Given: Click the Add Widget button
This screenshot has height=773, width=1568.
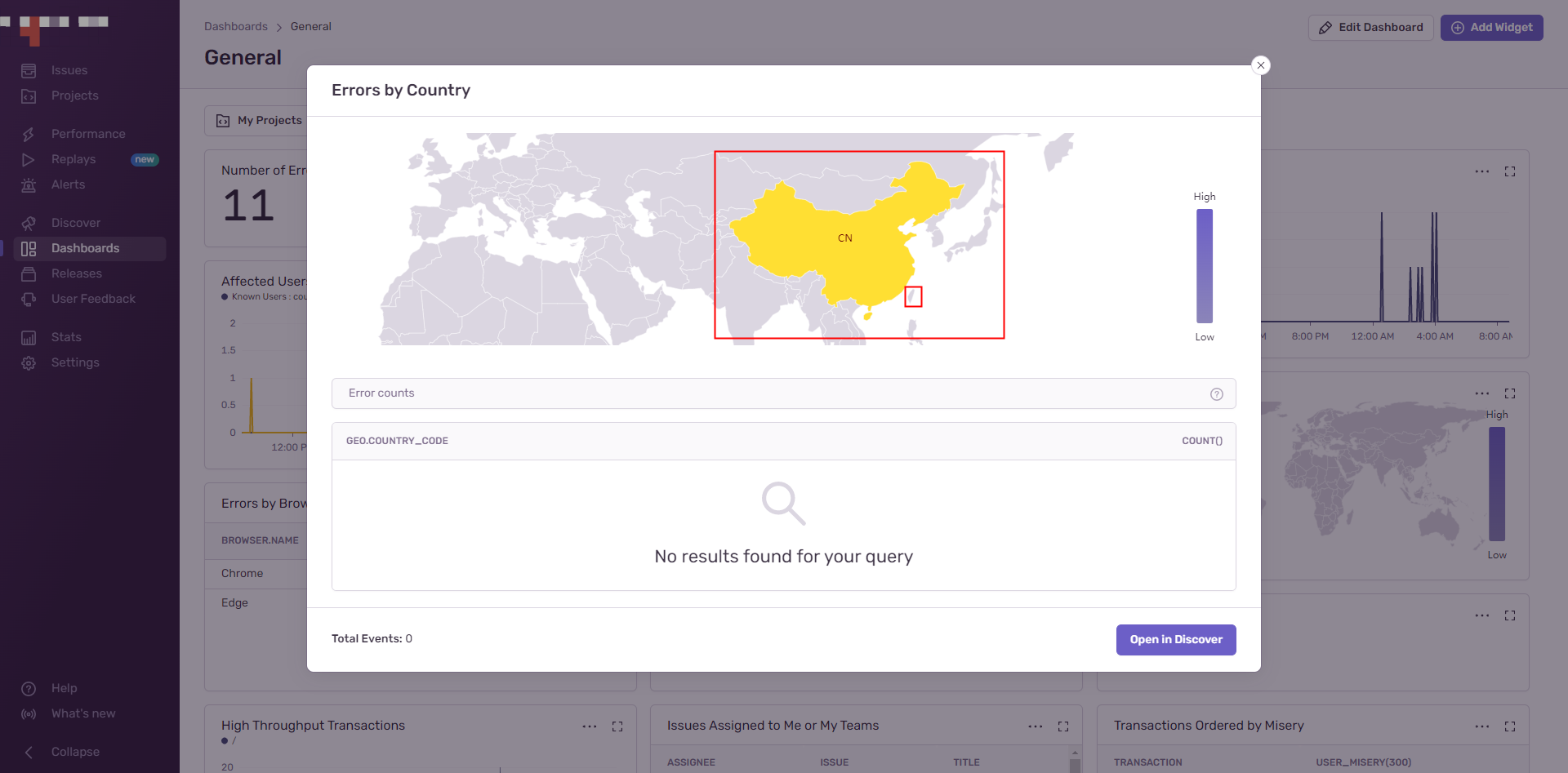Looking at the screenshot, I should click(1491, 27).
